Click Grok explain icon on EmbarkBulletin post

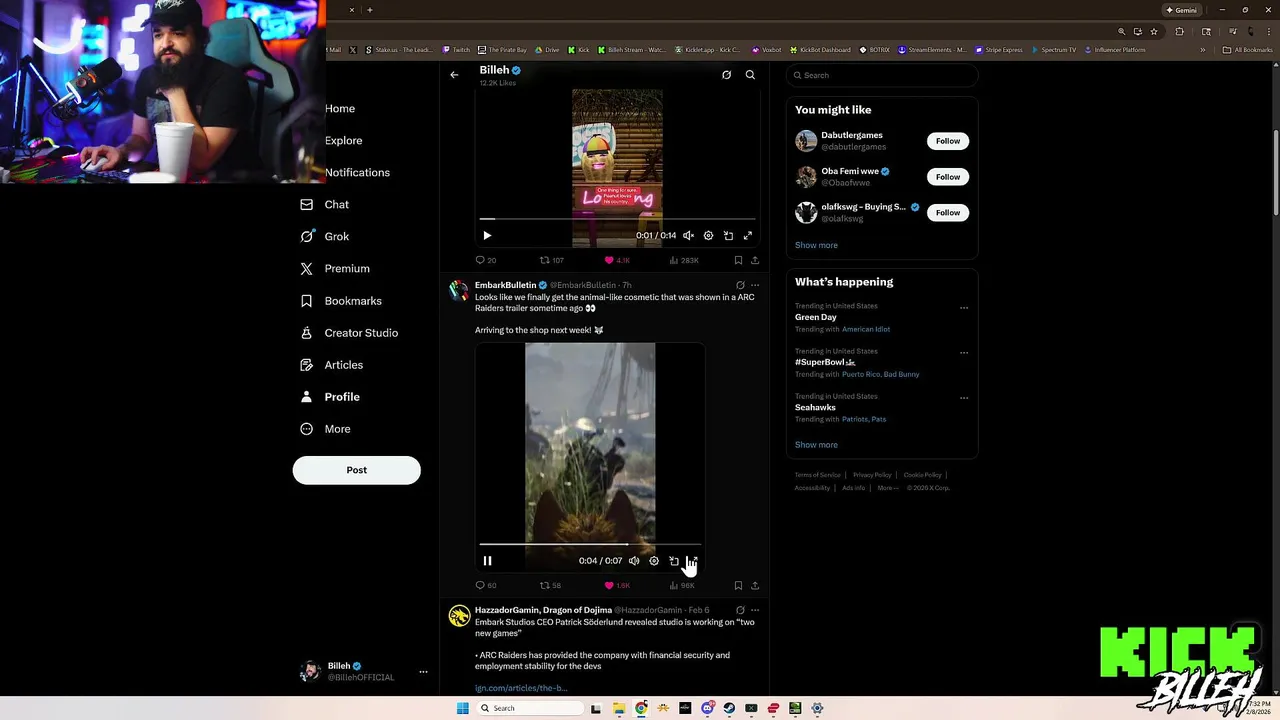coord(740,285)
